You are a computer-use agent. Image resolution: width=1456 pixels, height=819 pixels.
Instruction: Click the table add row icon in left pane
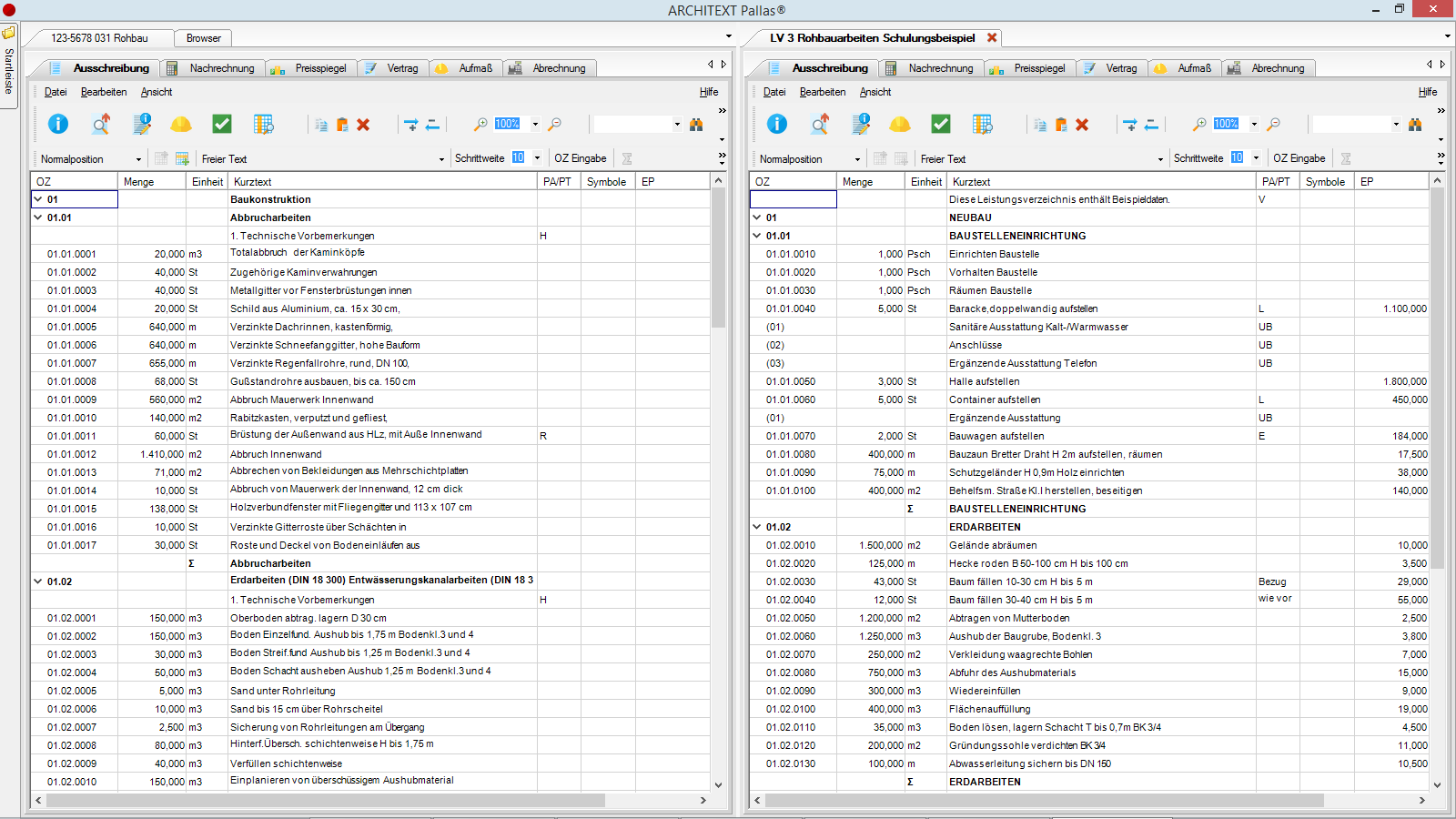tap(182, 158)
